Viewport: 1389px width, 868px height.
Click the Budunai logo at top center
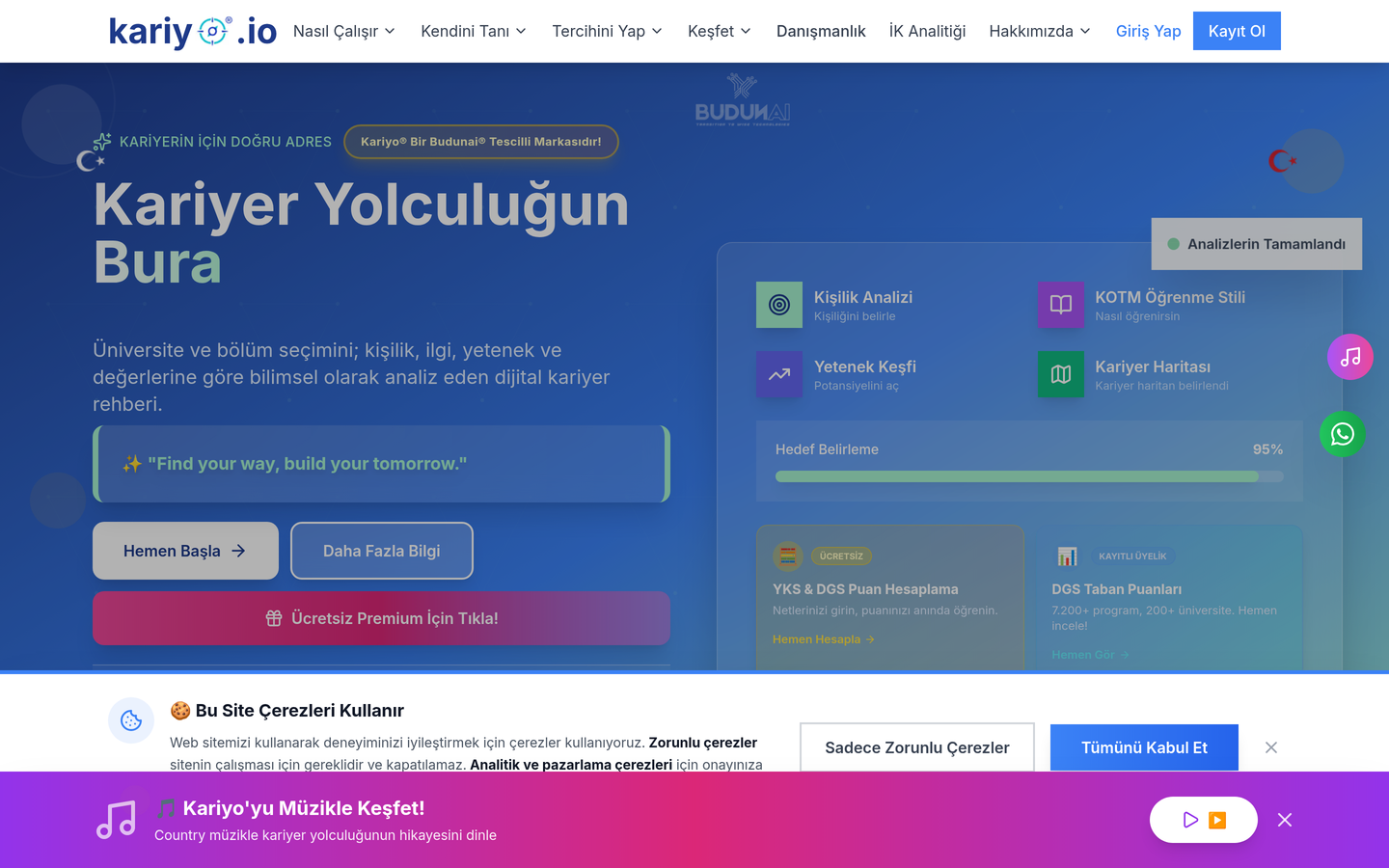pyautogui.click(x=743, y=100)
